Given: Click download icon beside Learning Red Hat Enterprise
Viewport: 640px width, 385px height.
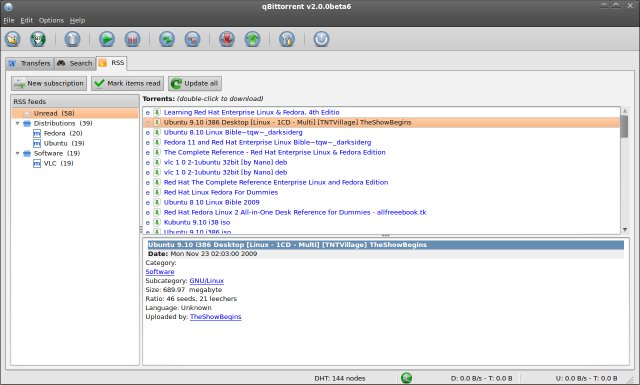Looking at the screenshot, I should 157,112.
